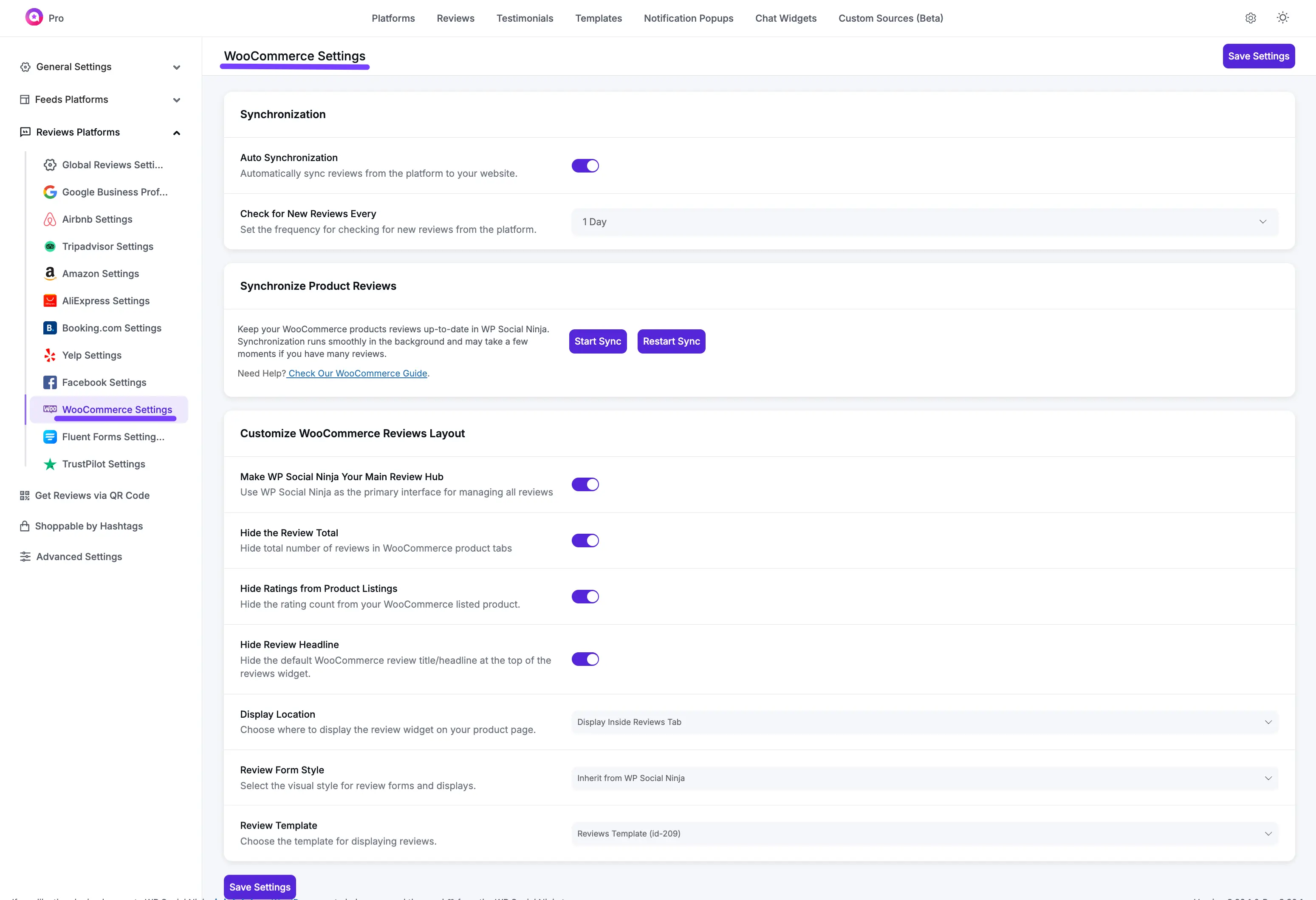The height and width of the screenshot is (900, 1316).
Task: Select Amazon Settings
Action: [x=100, y=274]
